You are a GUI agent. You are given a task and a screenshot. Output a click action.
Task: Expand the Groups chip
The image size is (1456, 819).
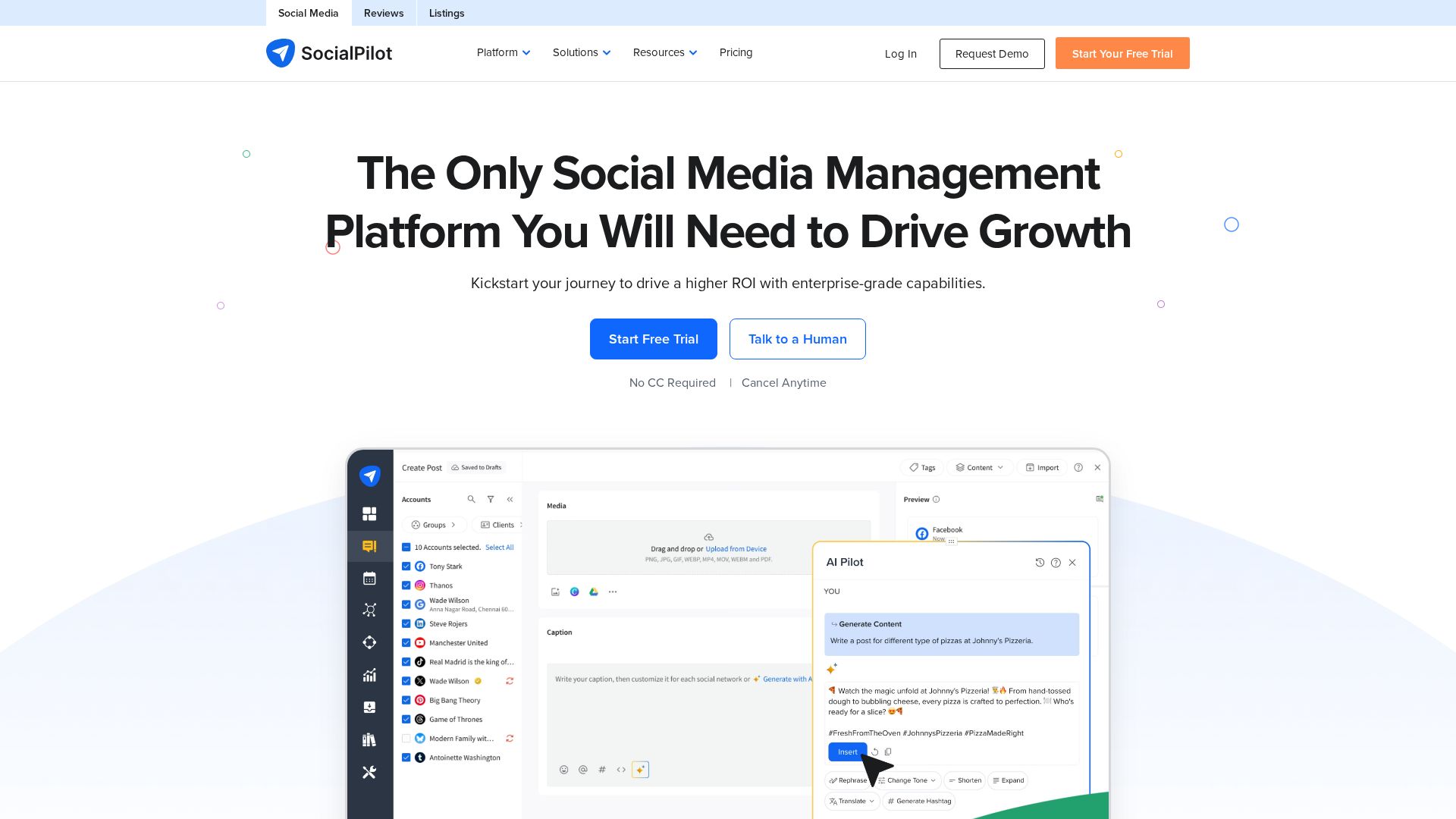(434, 525)
